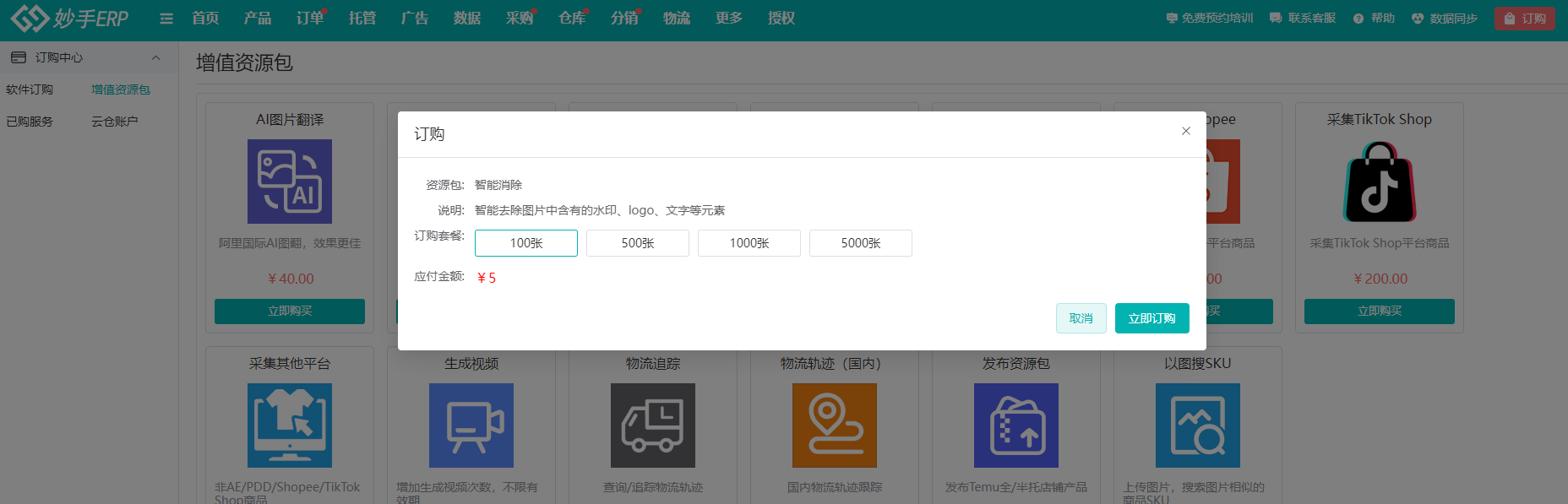Image resolution: width=1568 pixels, height=504 pixels.
Task: Click the 订购中心 card icon in sidebar
Action: 19,57
